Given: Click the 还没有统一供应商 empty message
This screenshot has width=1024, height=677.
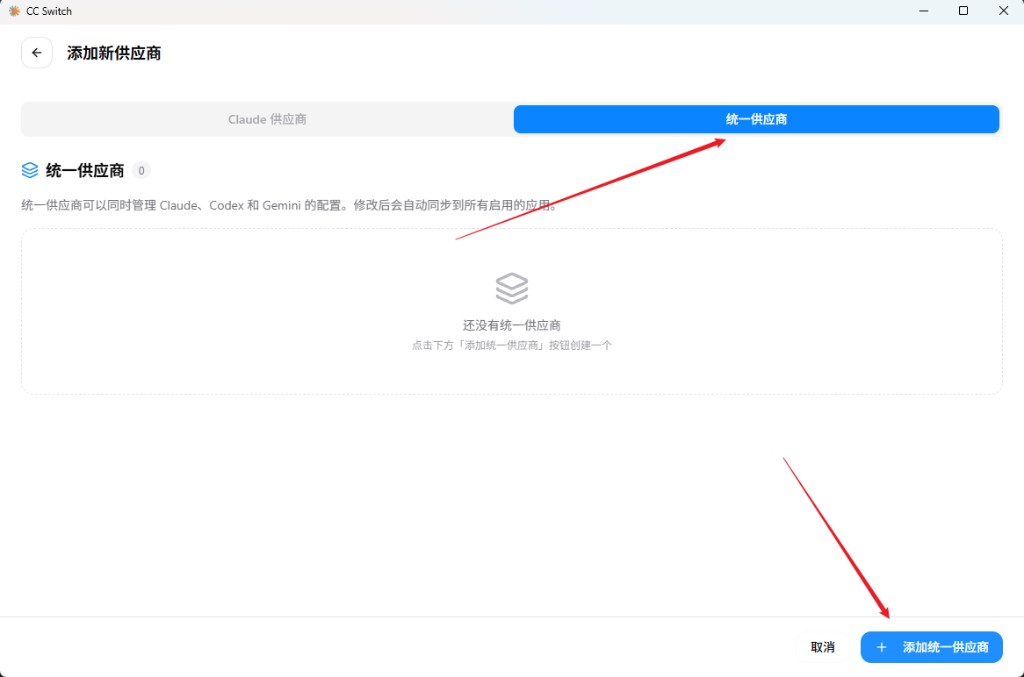Looking at the screenshot, I should (511, 325).
